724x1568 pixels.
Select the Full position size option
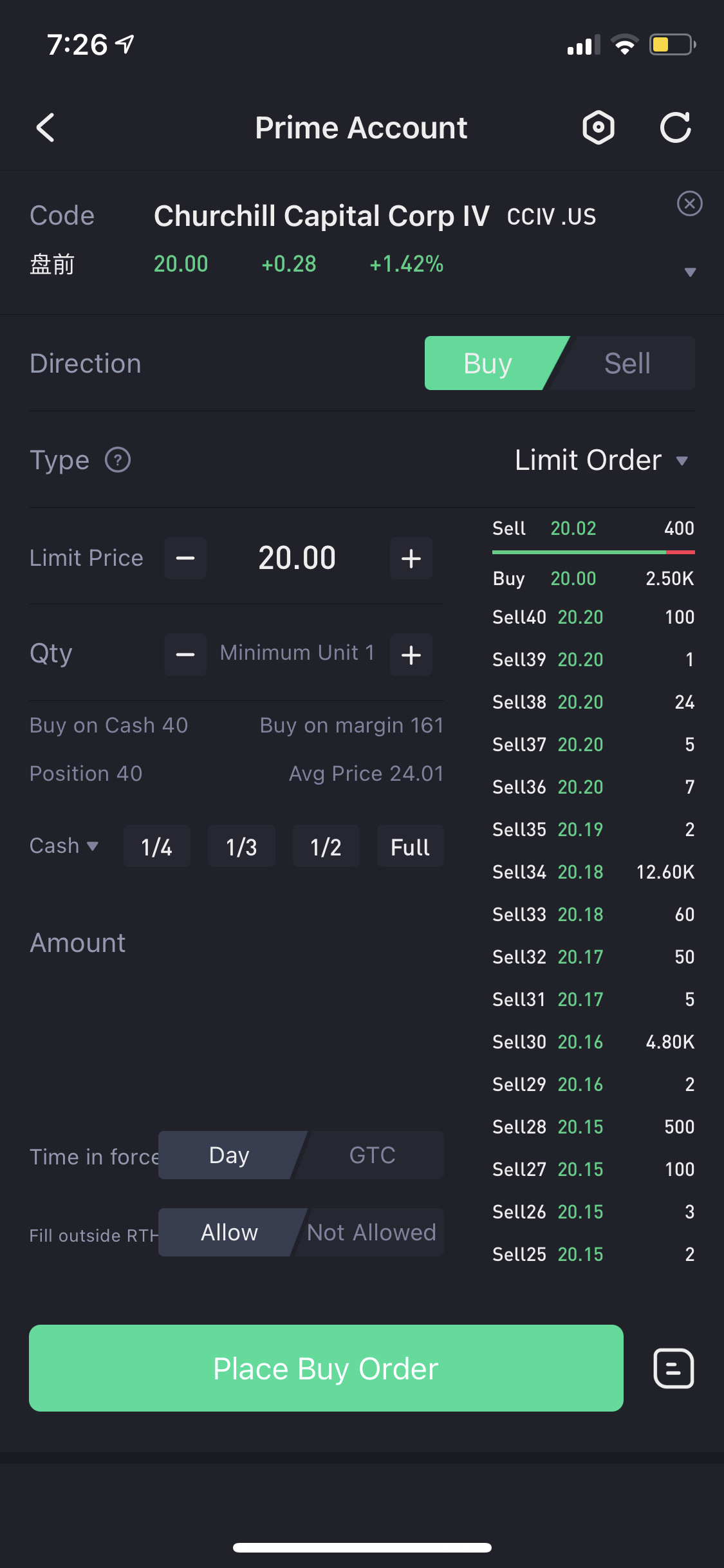(410, 846)
